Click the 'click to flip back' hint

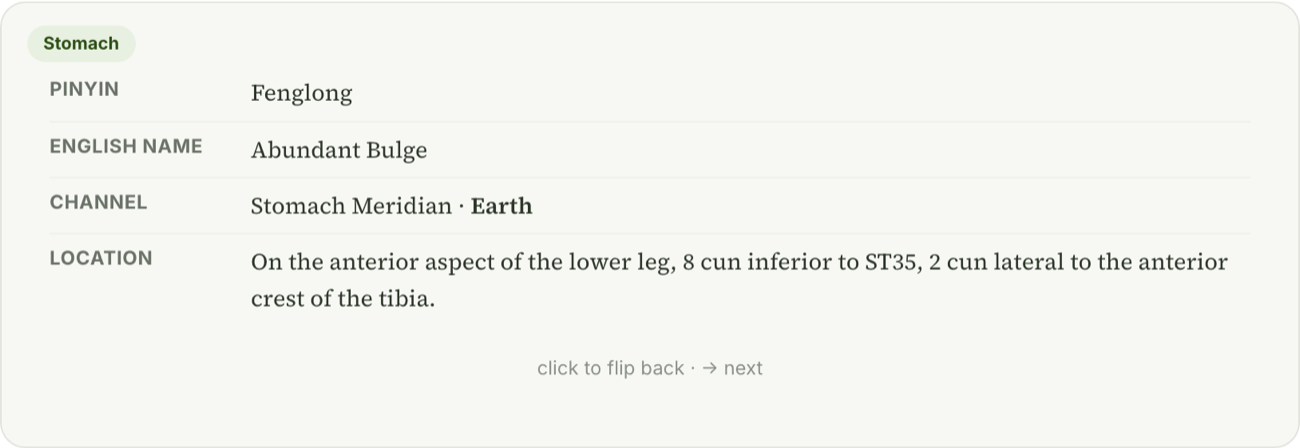pos(610,368)
